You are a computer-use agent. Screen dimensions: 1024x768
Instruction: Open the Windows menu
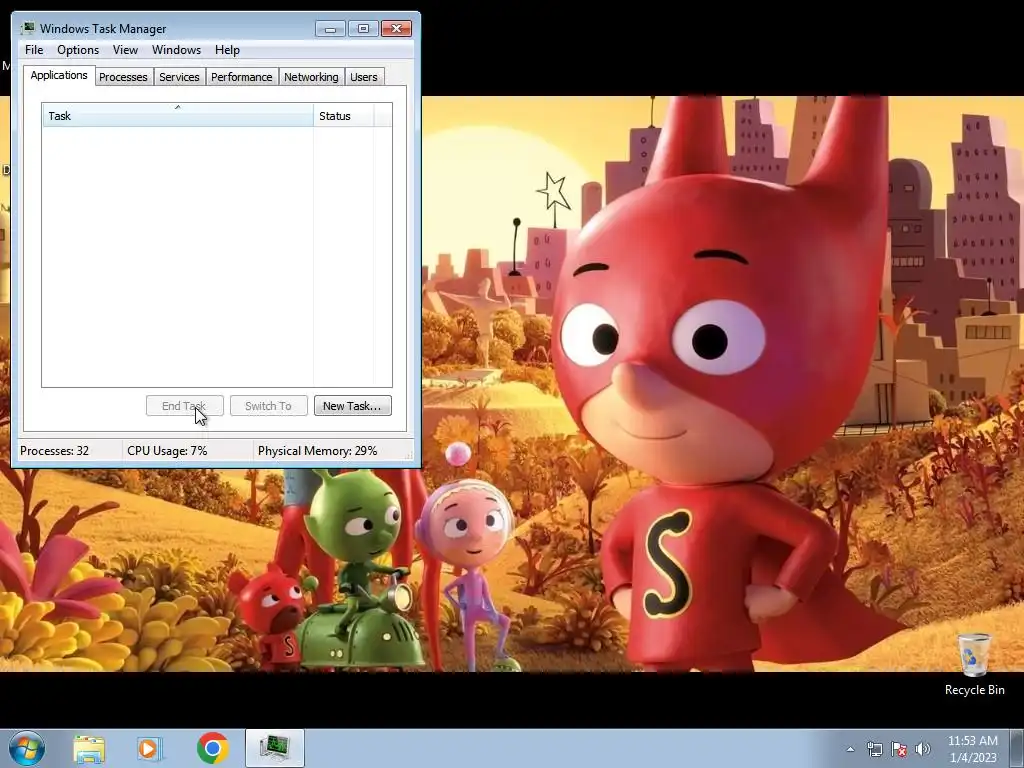[176, 50]
